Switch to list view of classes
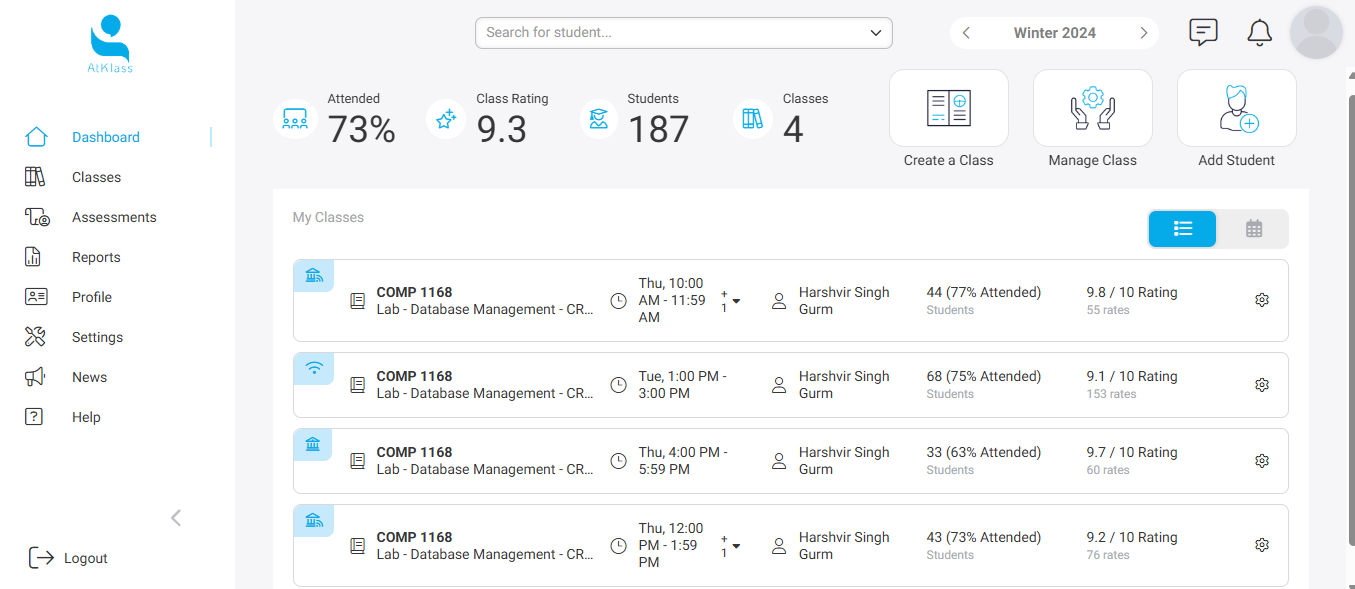This screenshot has width=1355, height=589. (1182, 229)
